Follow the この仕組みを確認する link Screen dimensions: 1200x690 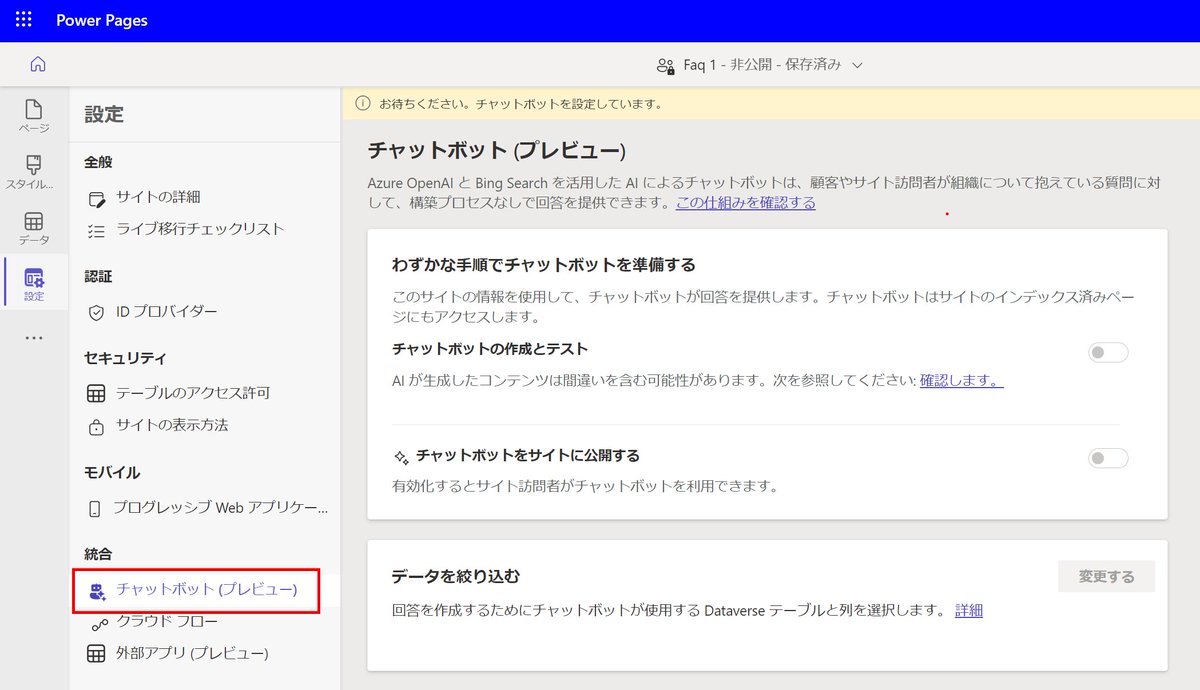point(746,203)
